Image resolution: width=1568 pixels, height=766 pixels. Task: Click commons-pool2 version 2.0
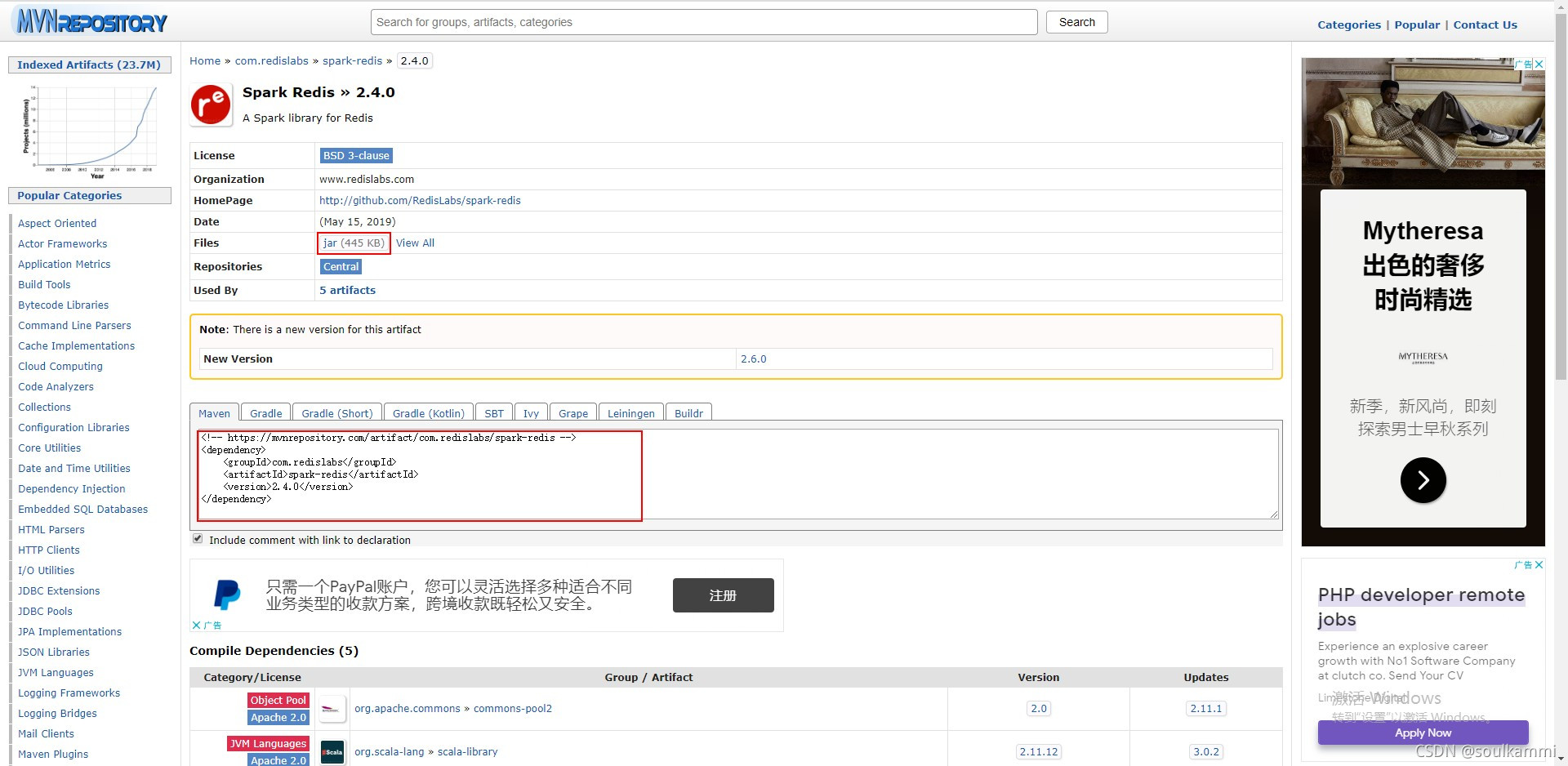[1039, 708]
